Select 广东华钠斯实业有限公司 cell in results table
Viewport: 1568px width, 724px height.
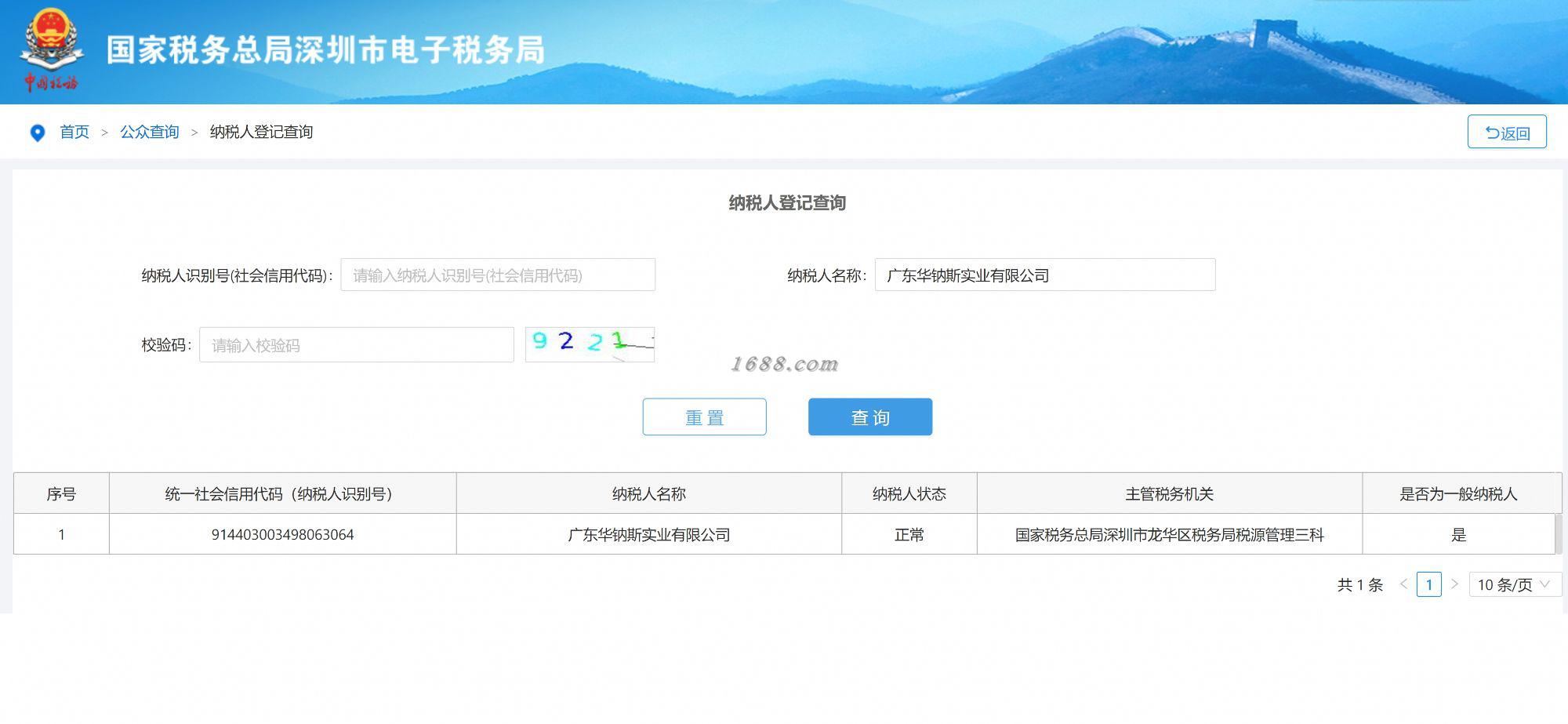pos(649,534)
